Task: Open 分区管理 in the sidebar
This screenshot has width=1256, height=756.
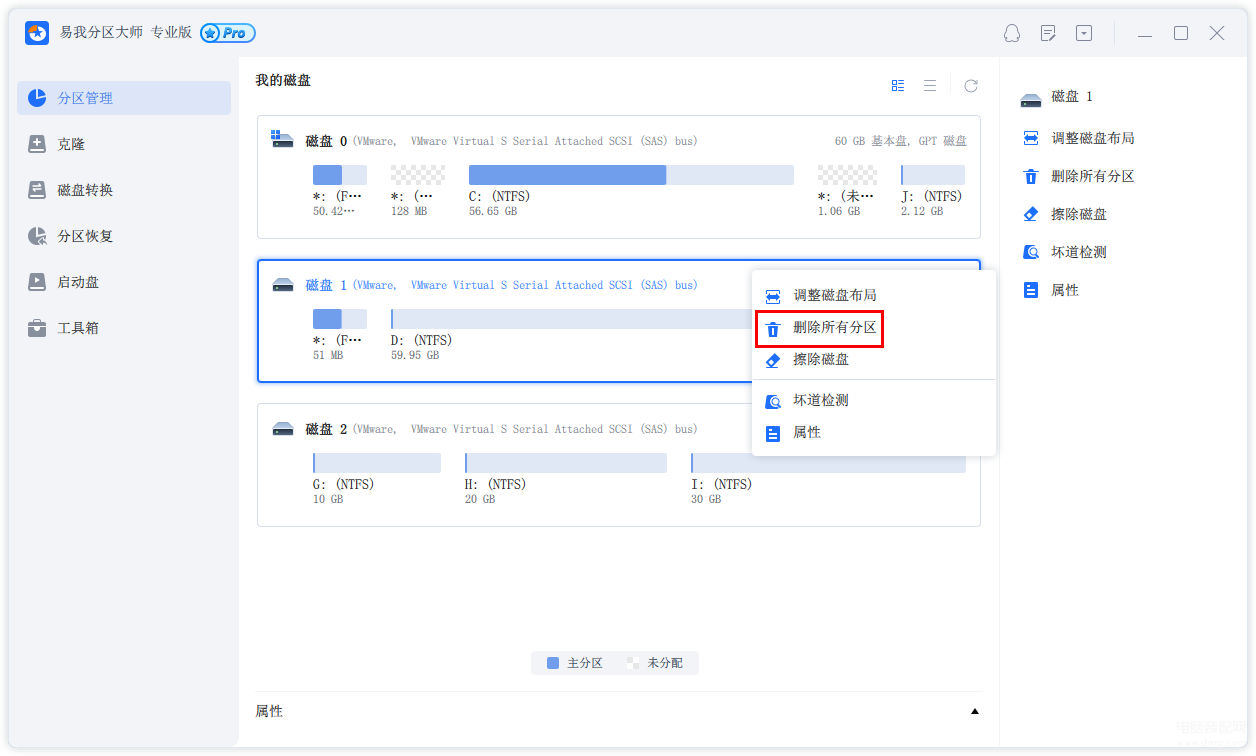Action: pos(124,98)
